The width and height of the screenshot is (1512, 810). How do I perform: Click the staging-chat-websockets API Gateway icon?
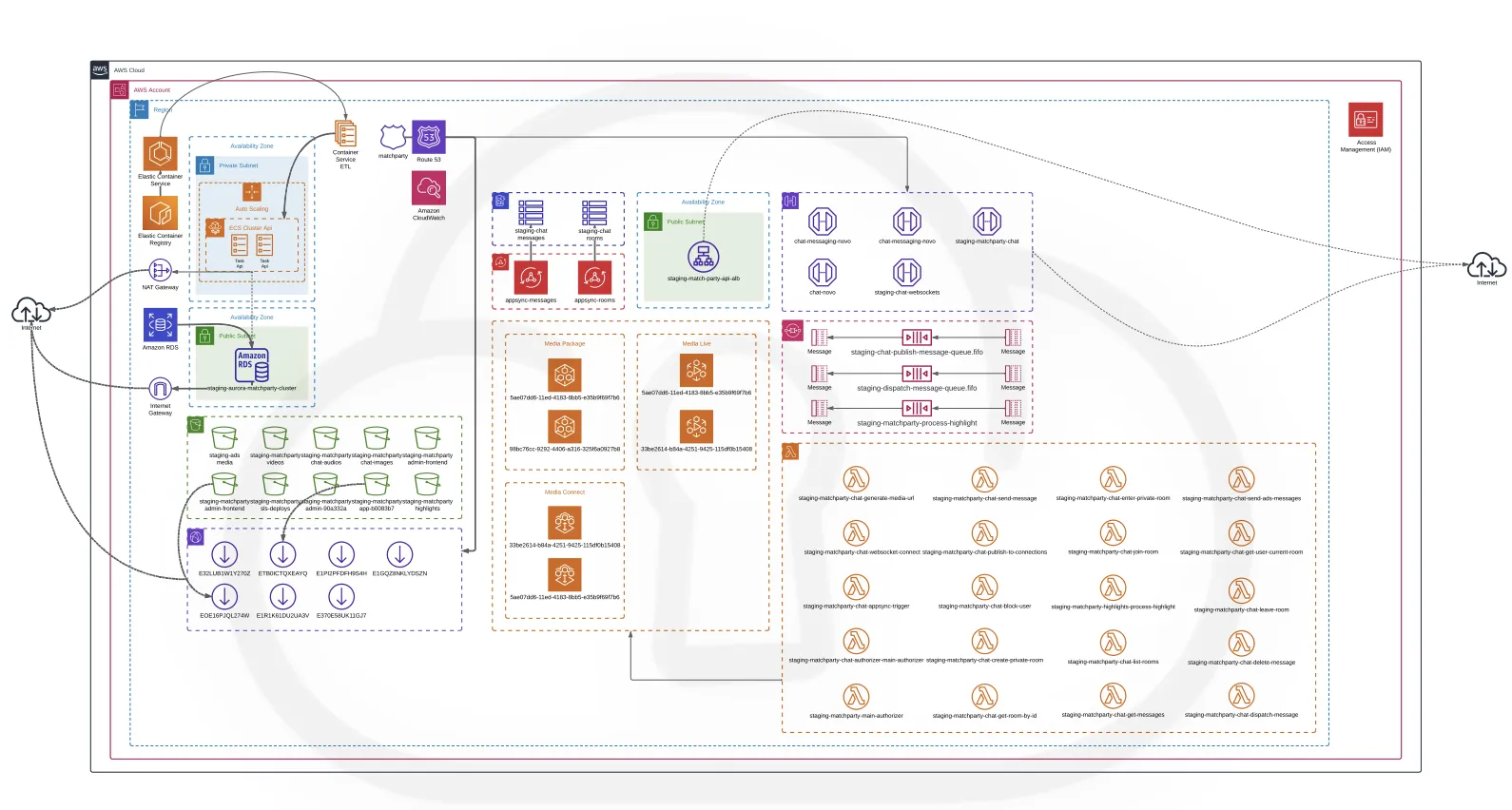(907, 273)
